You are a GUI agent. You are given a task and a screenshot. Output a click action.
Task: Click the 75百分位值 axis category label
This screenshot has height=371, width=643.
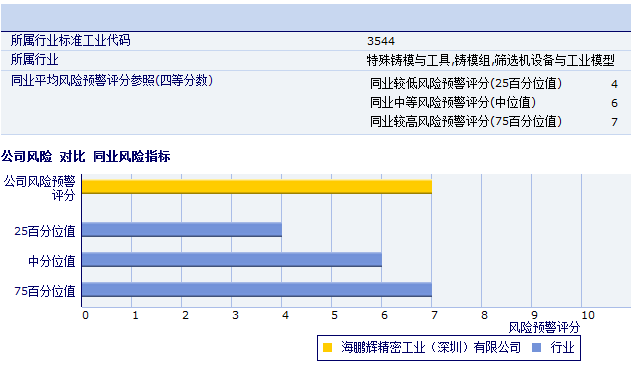pyautogui.click(x=45, y=291)
